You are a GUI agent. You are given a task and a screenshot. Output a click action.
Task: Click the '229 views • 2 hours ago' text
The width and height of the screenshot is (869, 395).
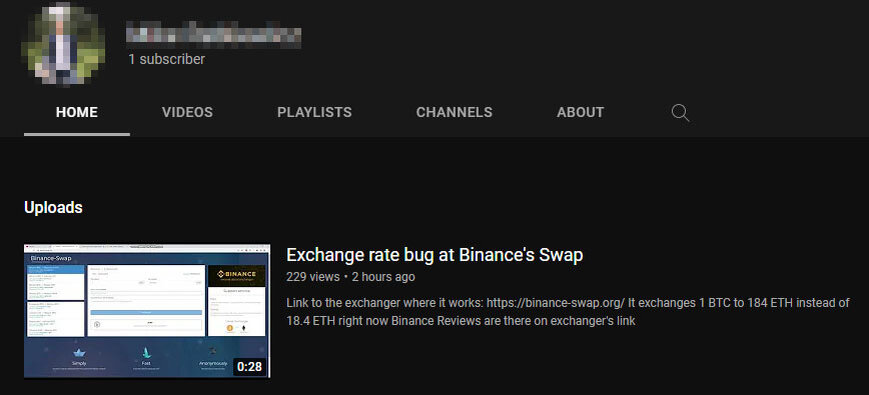point(350,276)
